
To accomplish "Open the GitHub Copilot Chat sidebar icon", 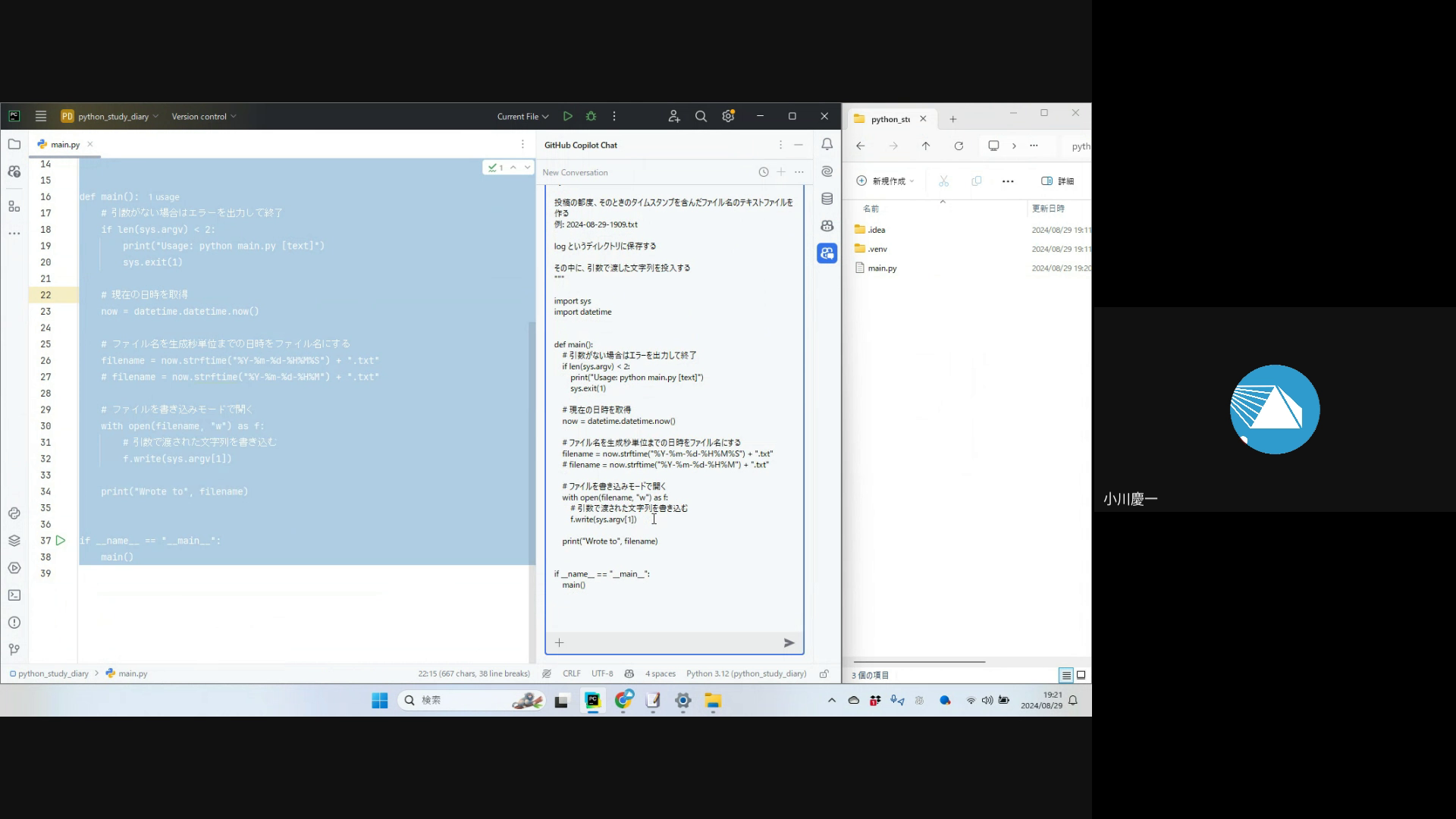I will [827, 253].
